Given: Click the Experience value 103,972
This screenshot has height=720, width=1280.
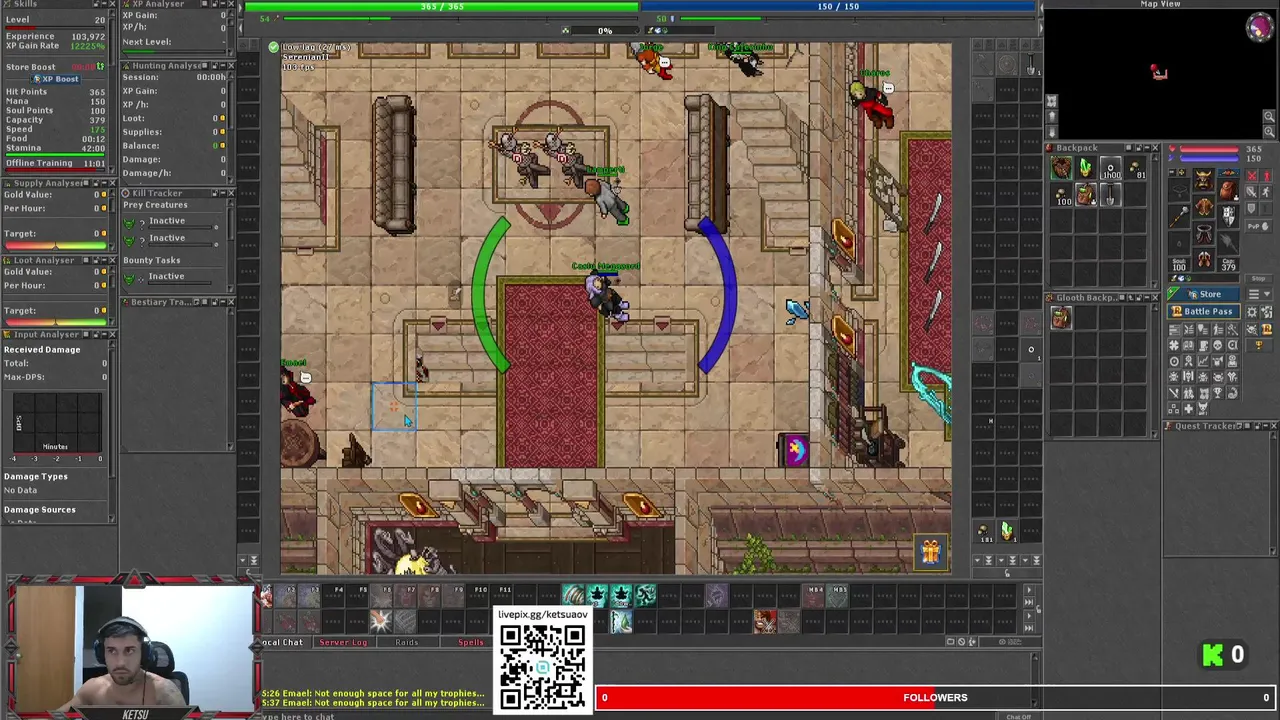Looking at the screenshot, I should (88, 37).
